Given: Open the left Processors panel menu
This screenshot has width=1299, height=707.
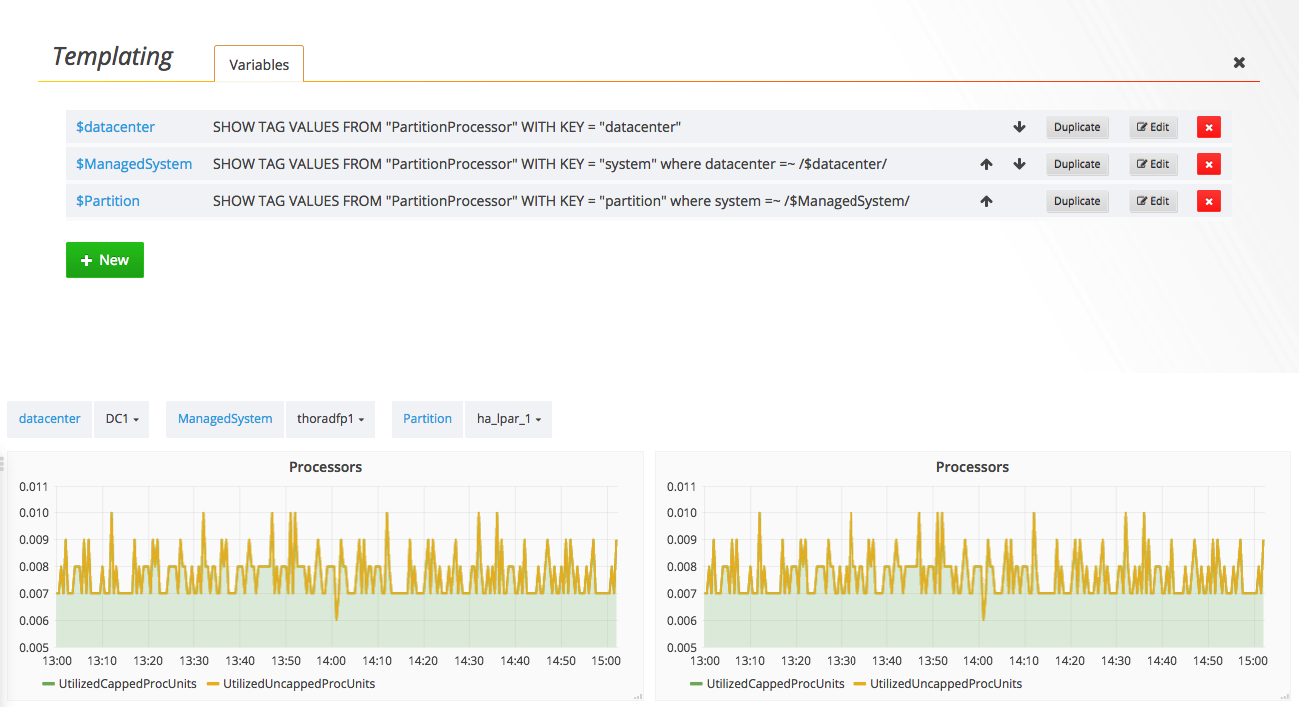Looking at the screenshot, I should click(325, 467).
